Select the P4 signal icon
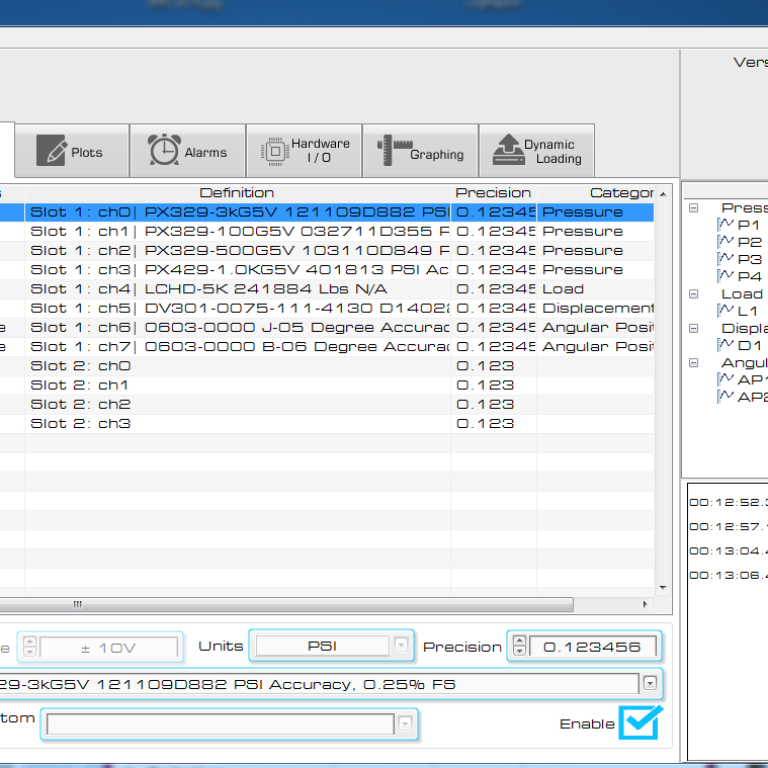This screenshot has height=768, width=768. (x=725, y=276)
